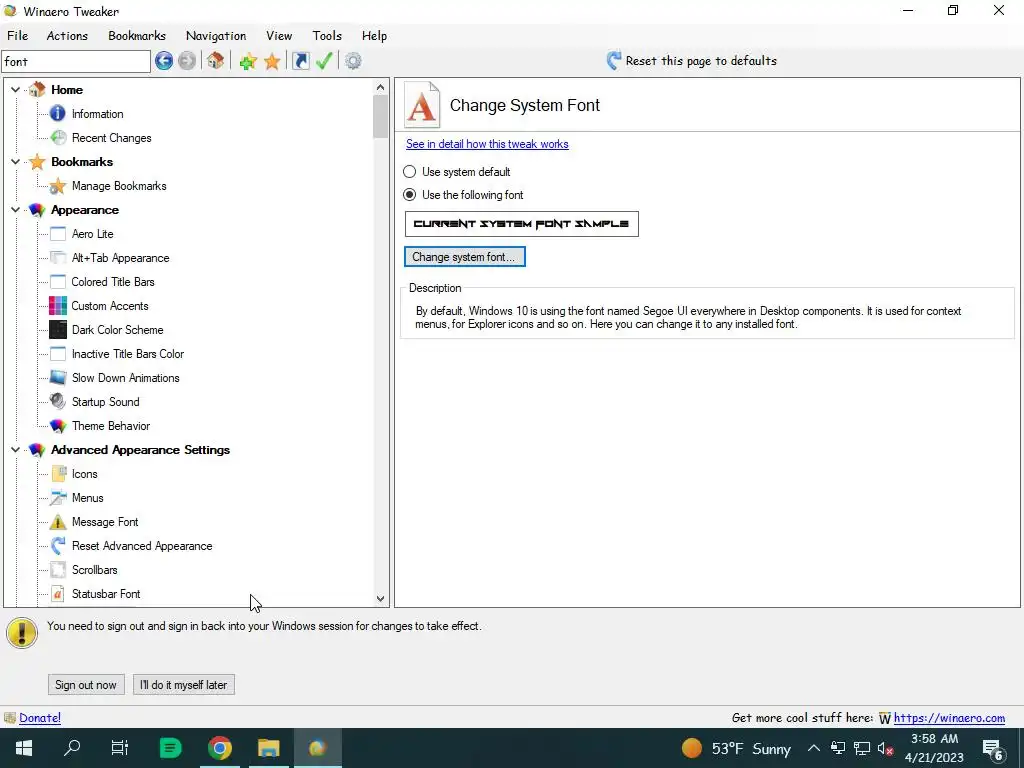
Task: Click the Statusbar Font page icon
Action: (x=57, y=594)
